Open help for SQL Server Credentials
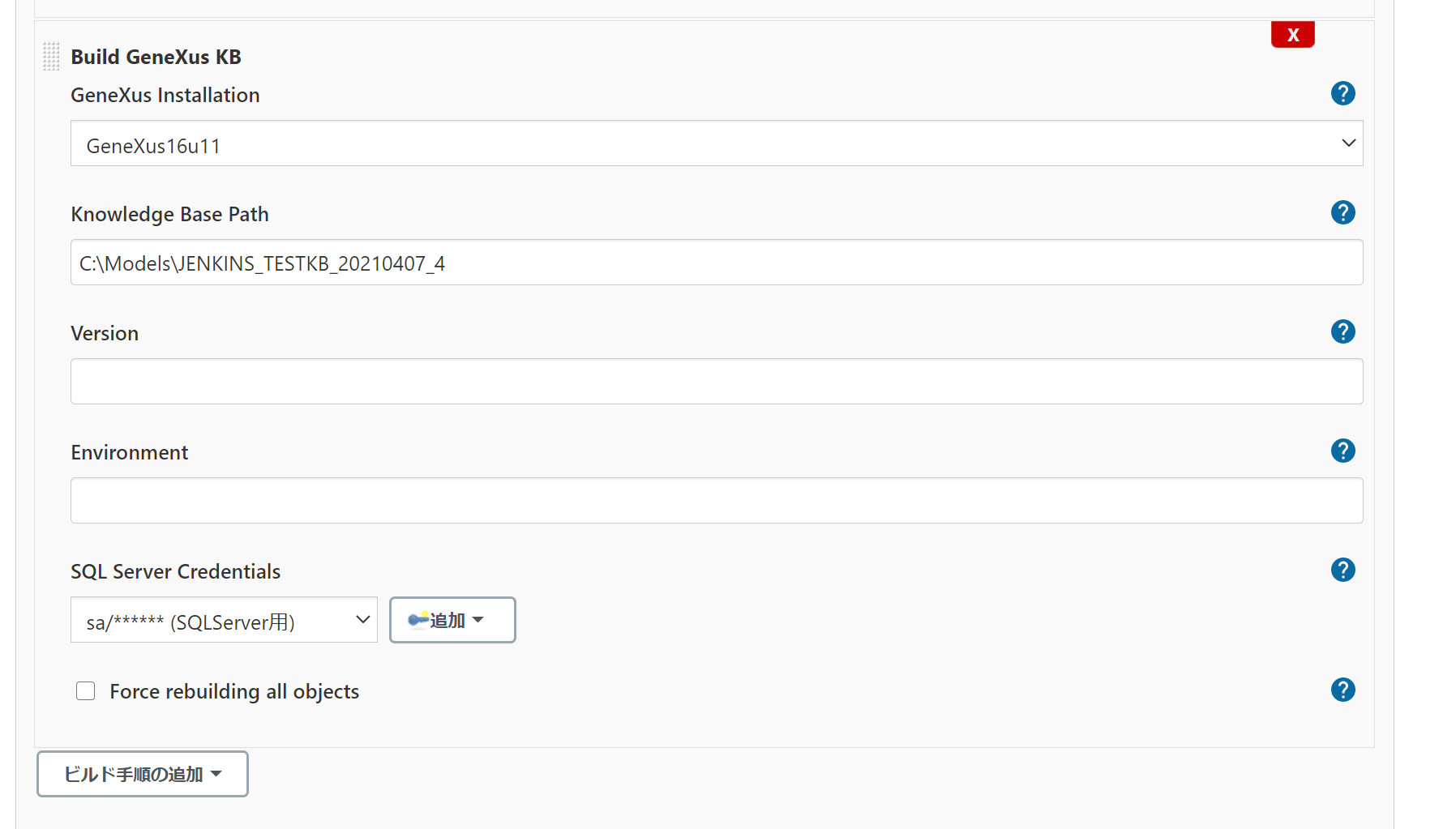 (1343, 570)
